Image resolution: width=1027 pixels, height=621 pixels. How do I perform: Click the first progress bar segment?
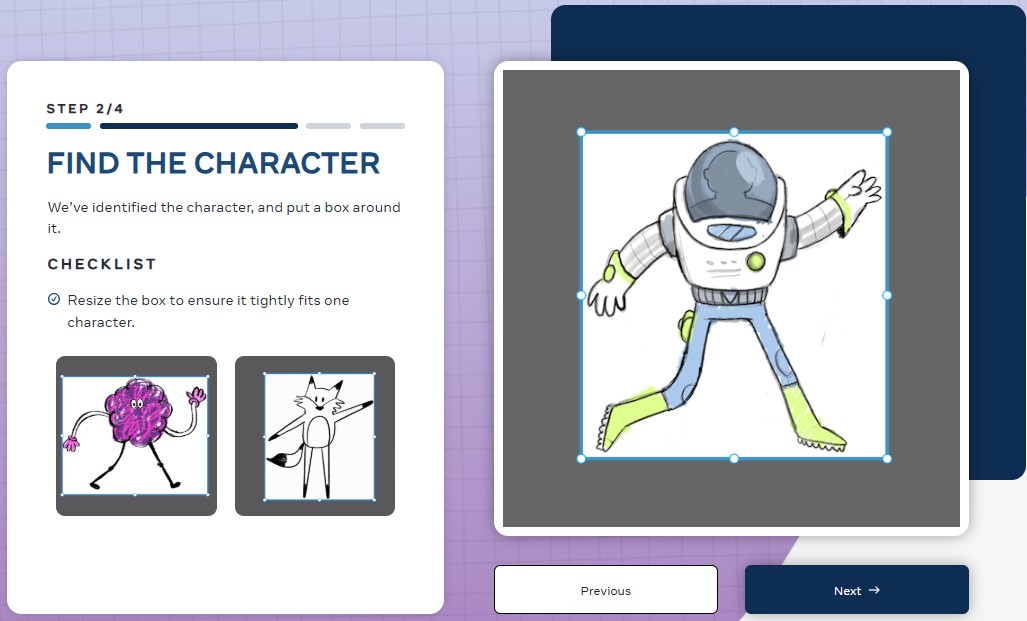point(69,126)
